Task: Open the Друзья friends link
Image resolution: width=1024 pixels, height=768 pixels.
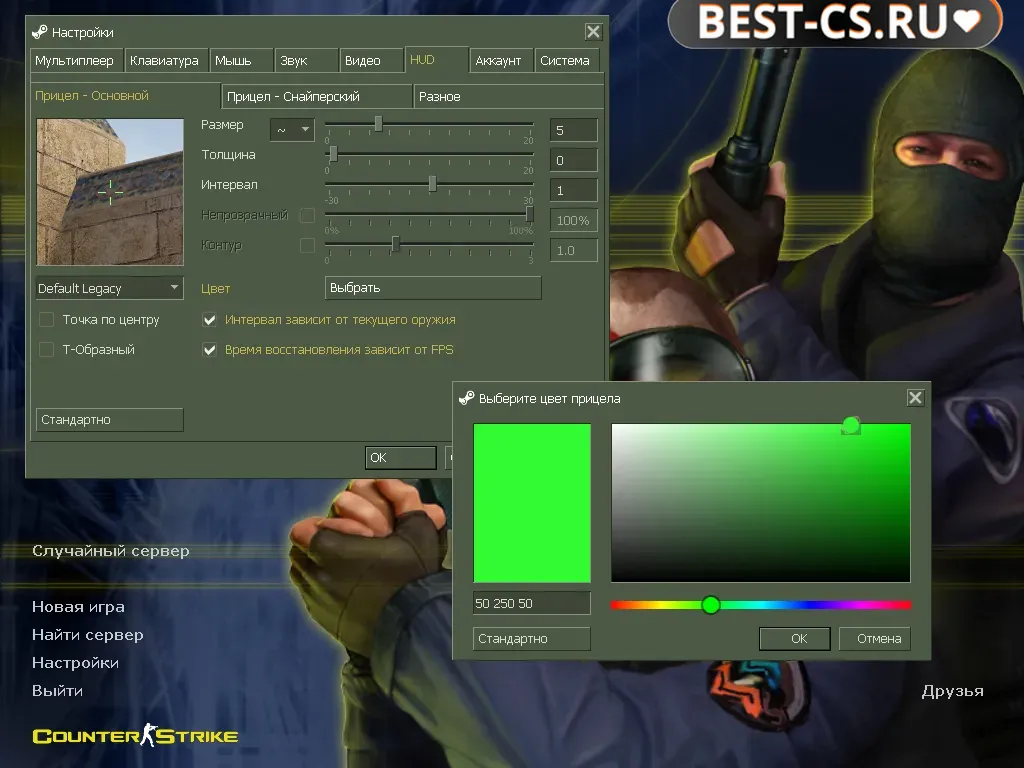Action: (952, 691)
